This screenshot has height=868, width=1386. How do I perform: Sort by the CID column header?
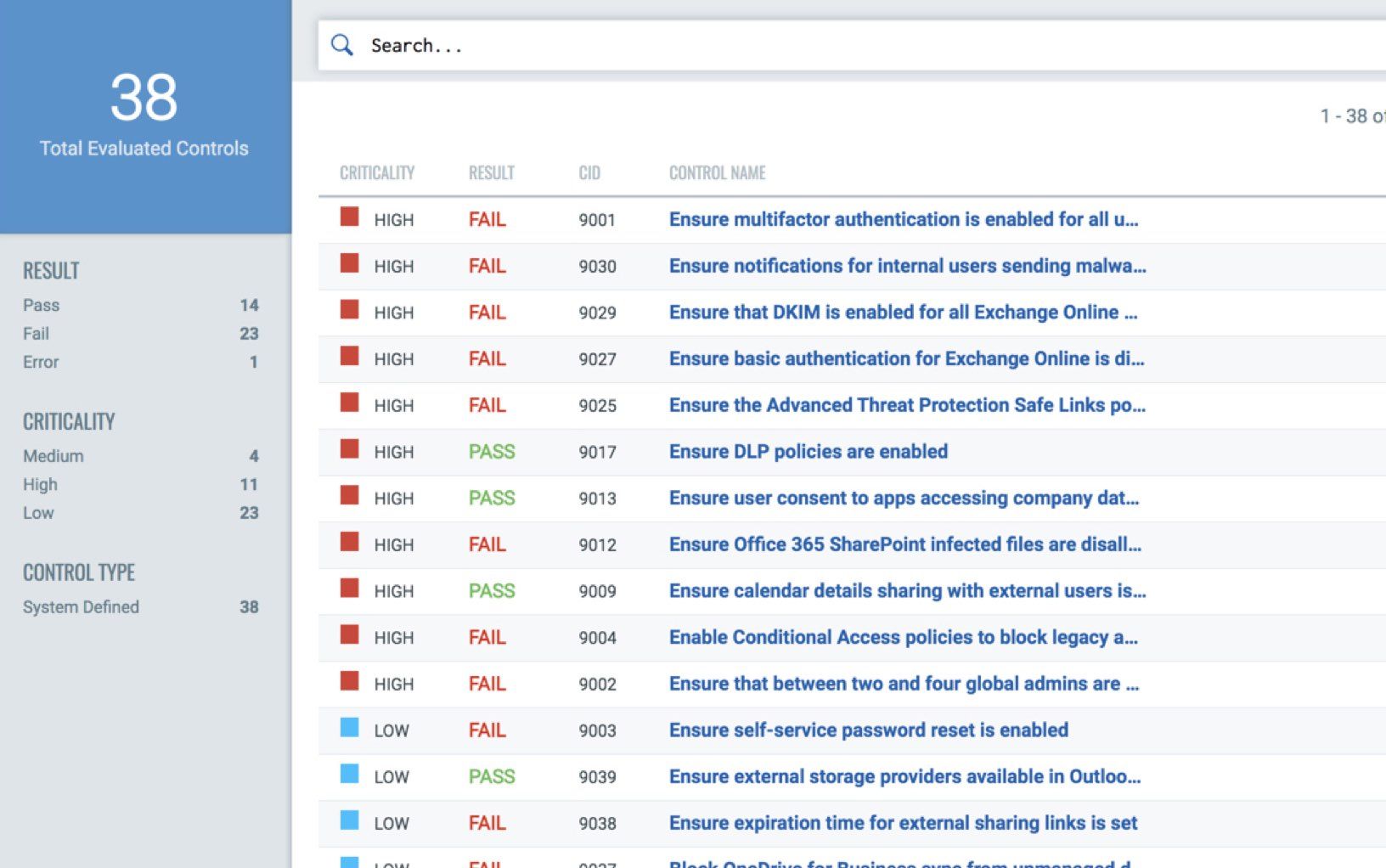pos(590,172)
